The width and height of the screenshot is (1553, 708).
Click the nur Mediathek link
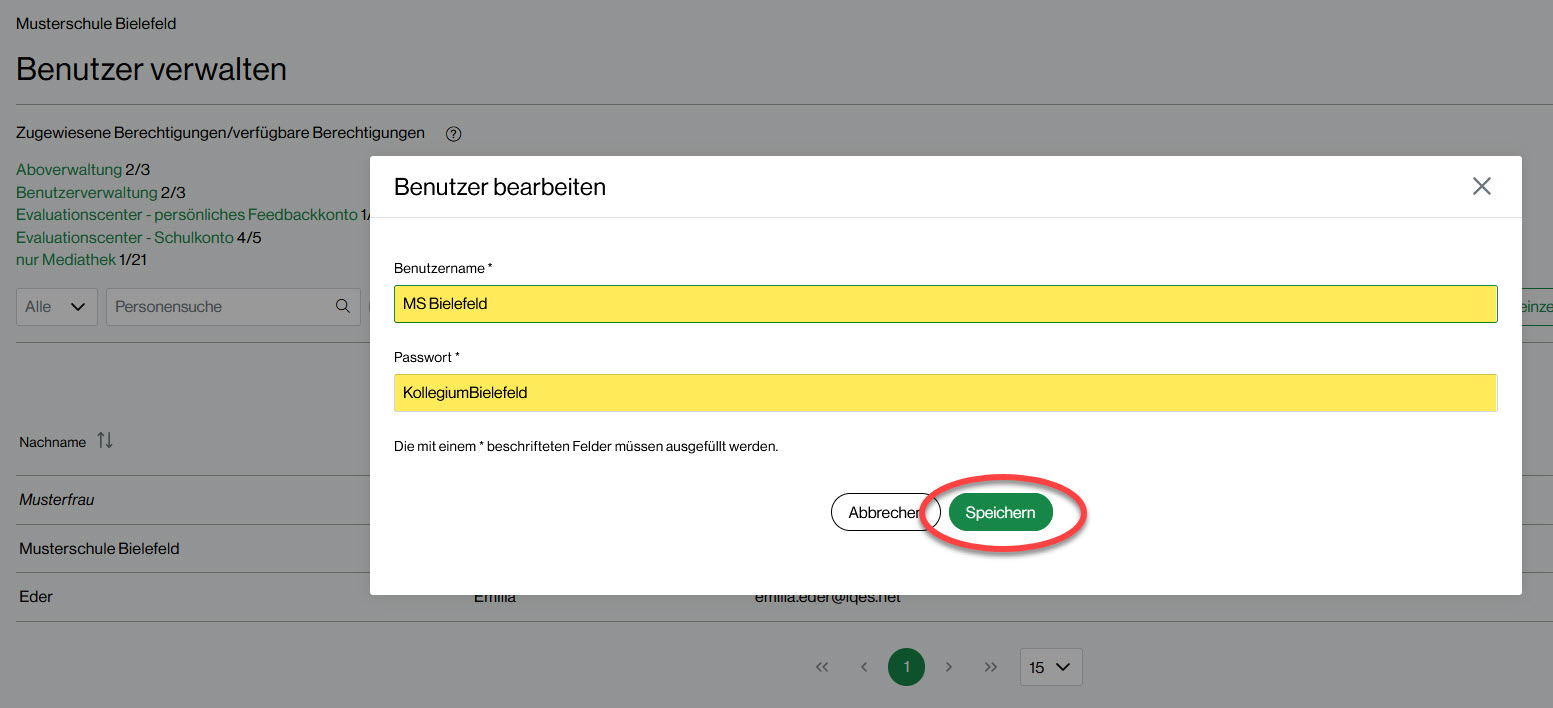tap(66, 260)
